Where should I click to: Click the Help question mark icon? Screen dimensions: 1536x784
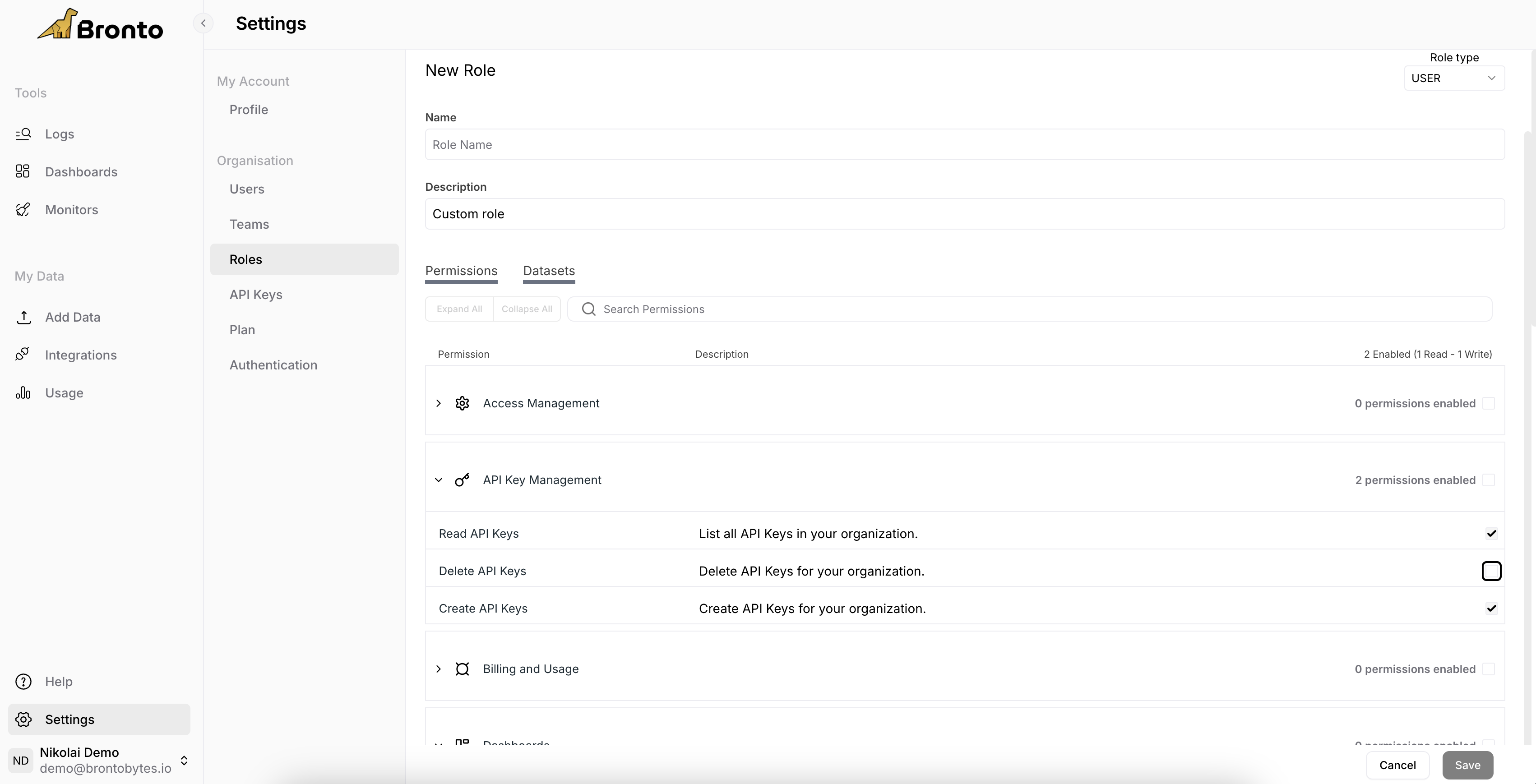23,682
